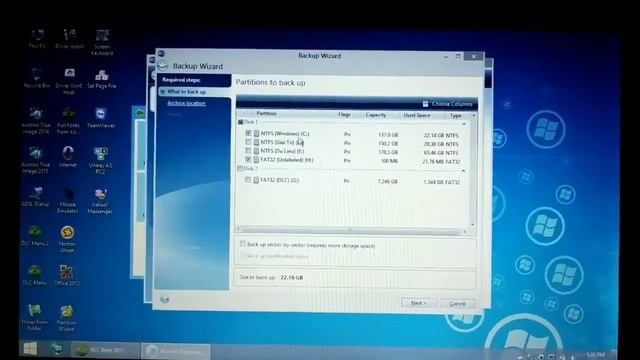
Task: Sort by the Type column header
Action: [455, 116]
